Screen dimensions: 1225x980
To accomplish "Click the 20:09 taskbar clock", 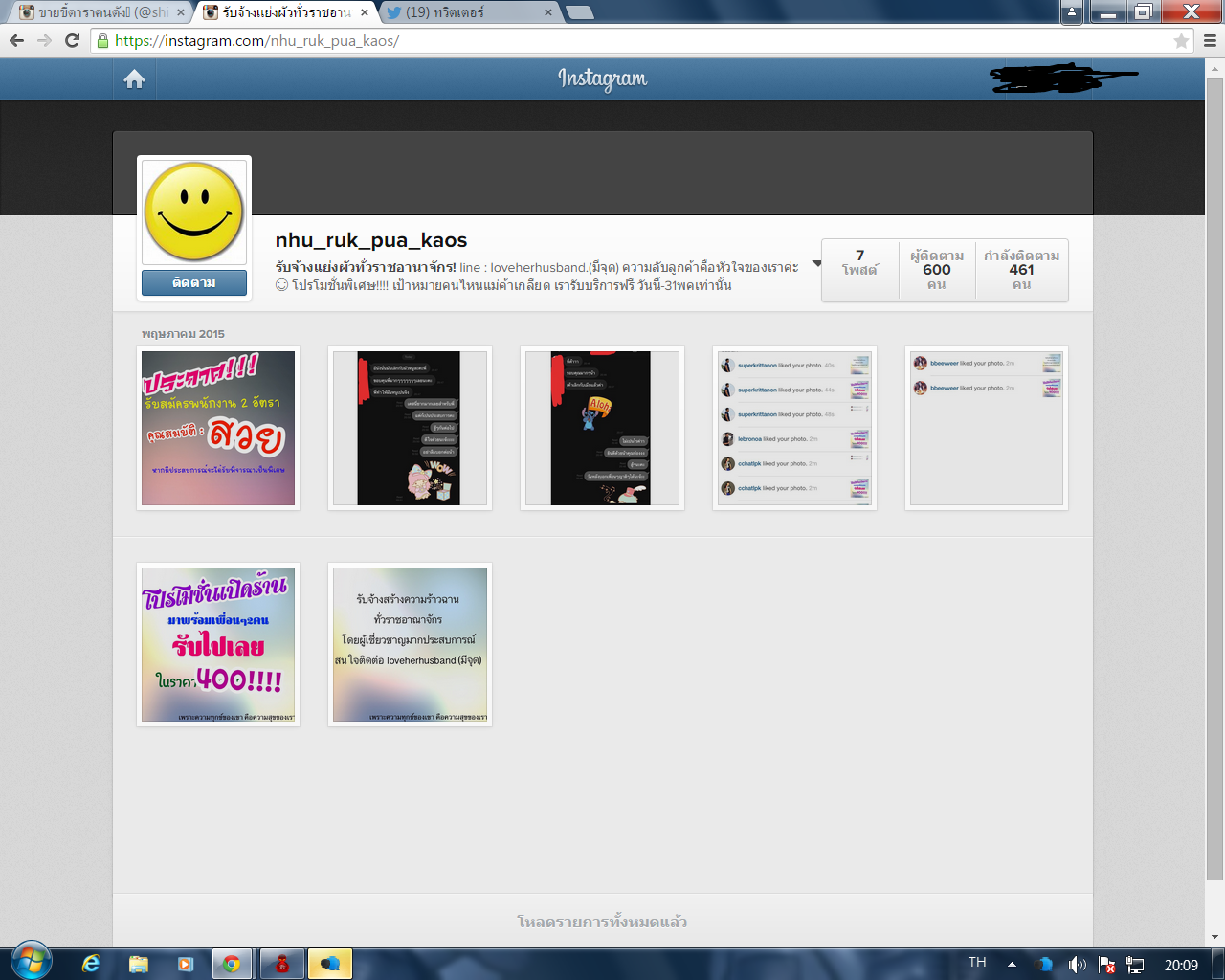I will pyautogui.click(x=1181, y=965).
